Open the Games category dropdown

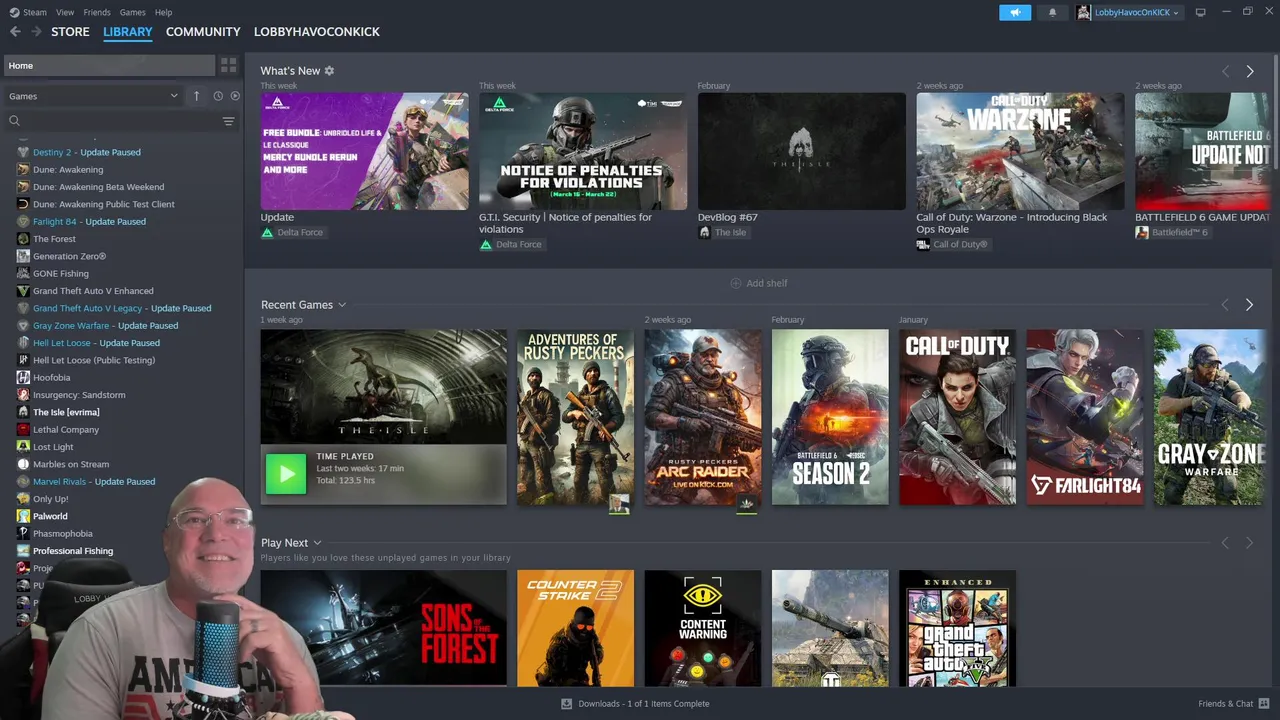pyautogui.click(x=93, y=96)
